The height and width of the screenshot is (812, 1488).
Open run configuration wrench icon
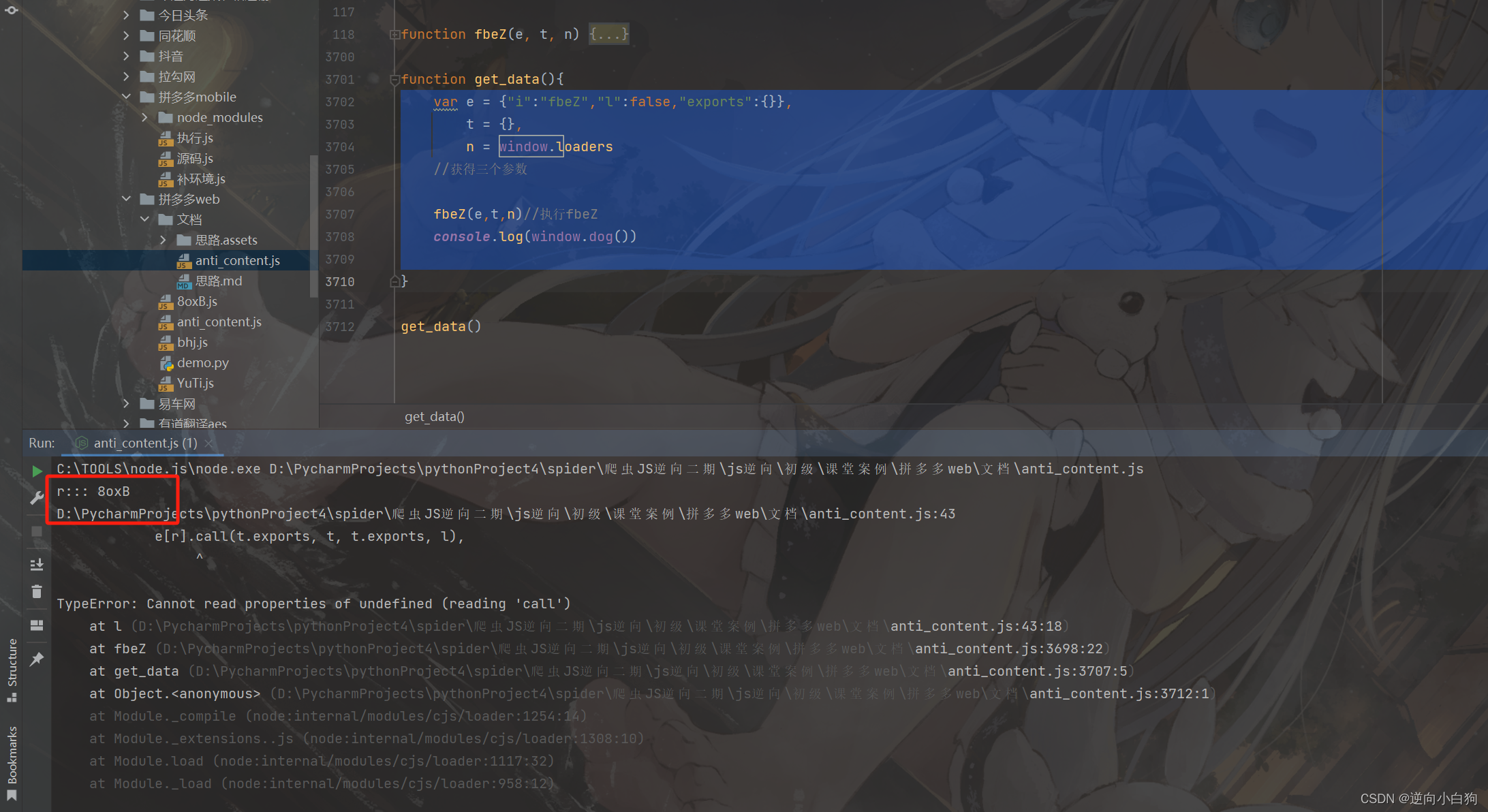(37, 498)
